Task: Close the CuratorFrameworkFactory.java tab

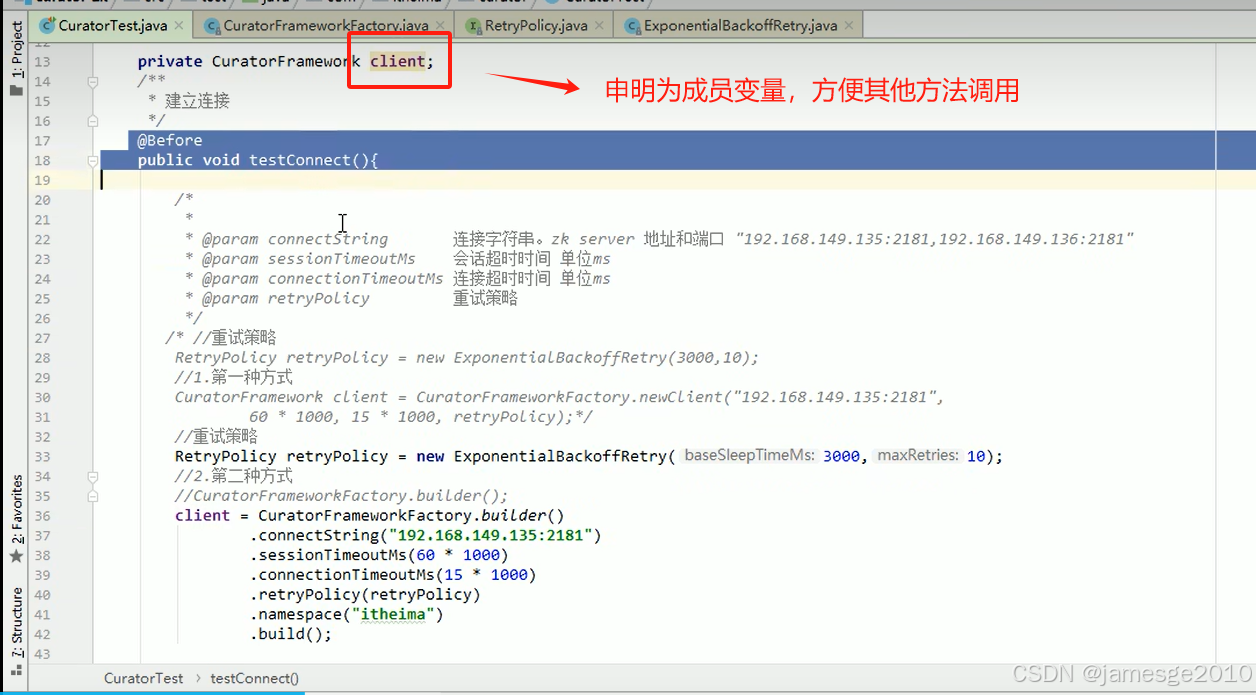Action: pyautogui.click(x=441, y=26)
